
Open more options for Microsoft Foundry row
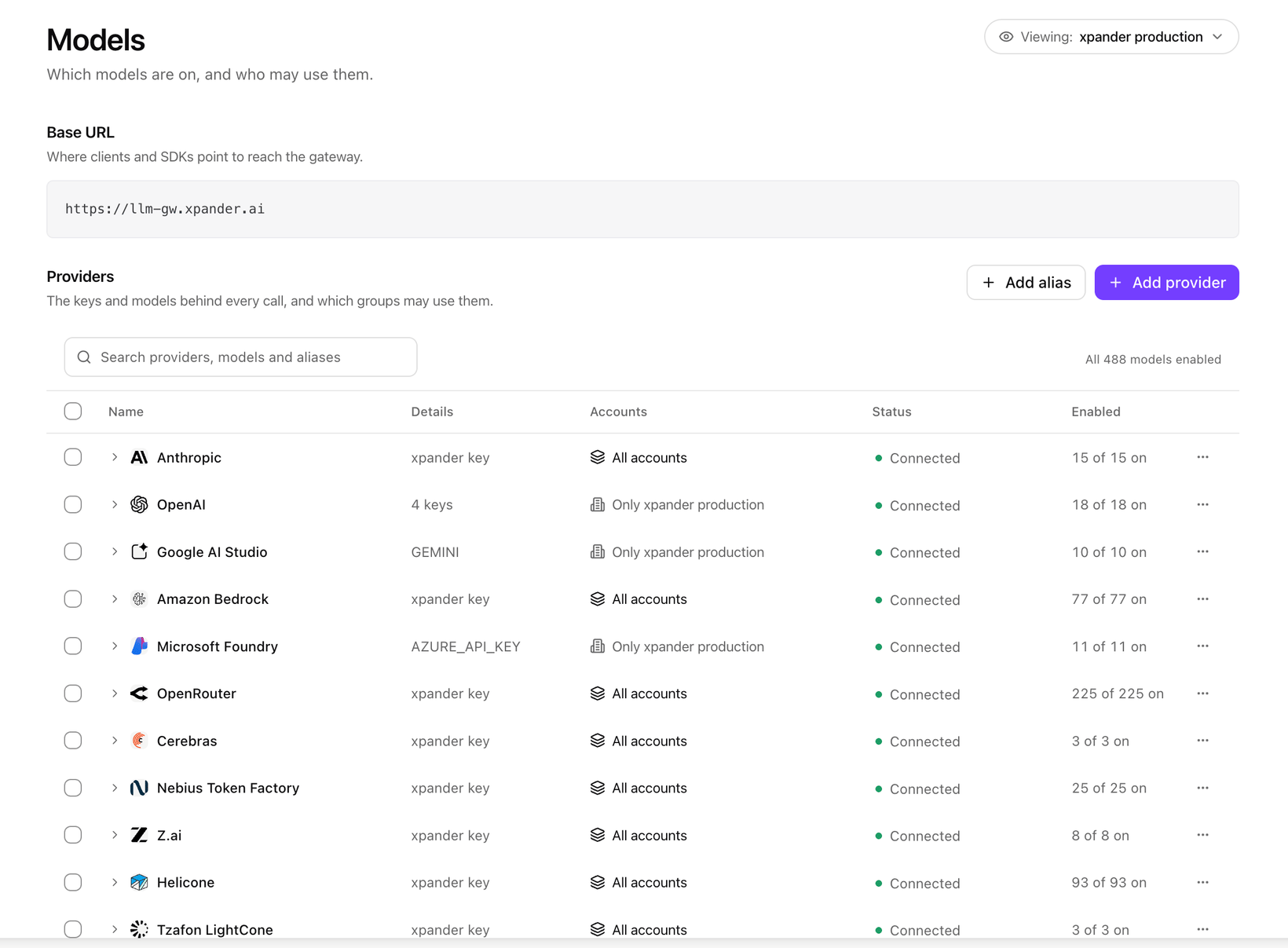(1202, 646)
